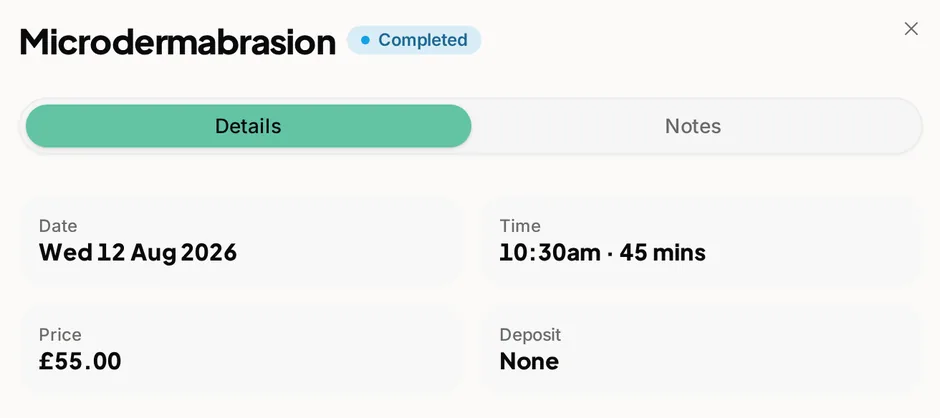The image size is (940, 418).
Task: Click the Price field label
Action: (x=60, y=335)
